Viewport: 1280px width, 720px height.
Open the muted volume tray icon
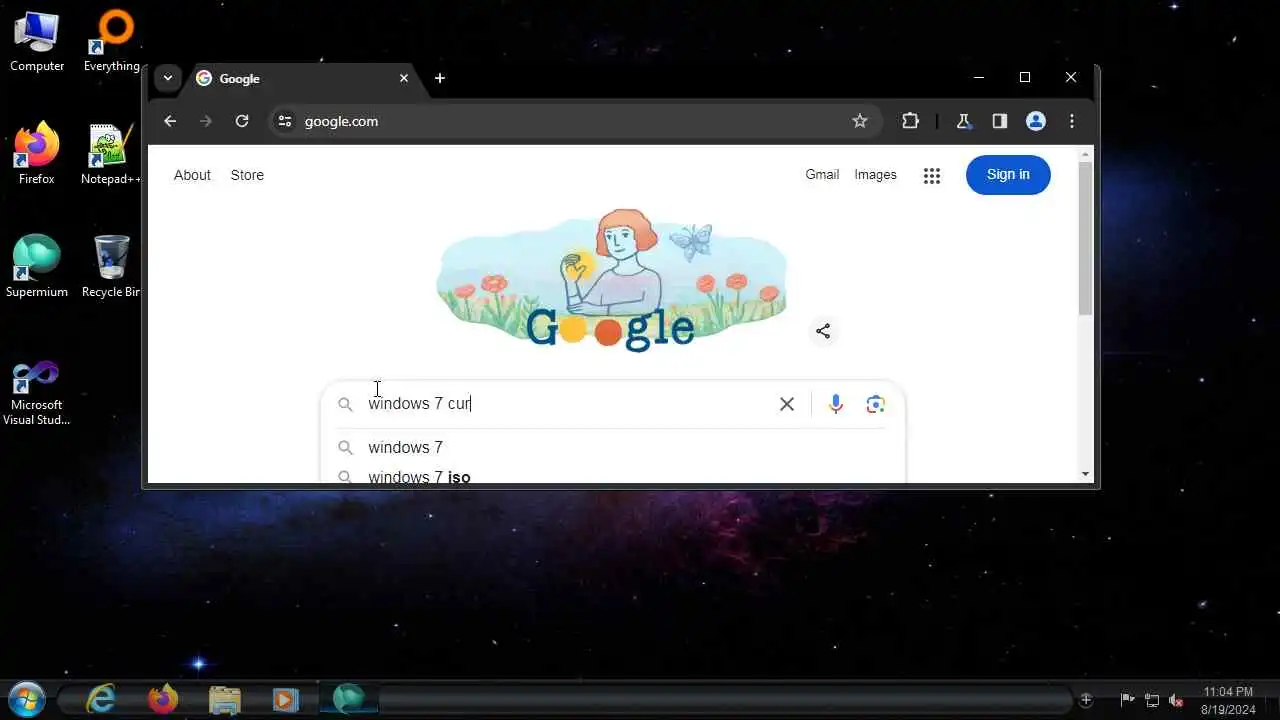(x=1177, y=700)
